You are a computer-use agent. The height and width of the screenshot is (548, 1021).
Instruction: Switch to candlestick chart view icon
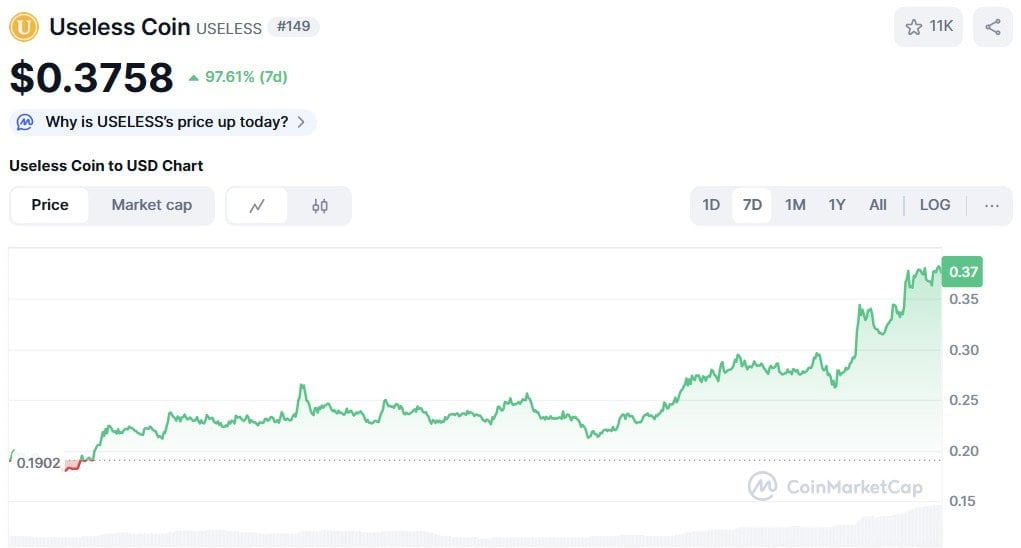click(x=320, y=206)
